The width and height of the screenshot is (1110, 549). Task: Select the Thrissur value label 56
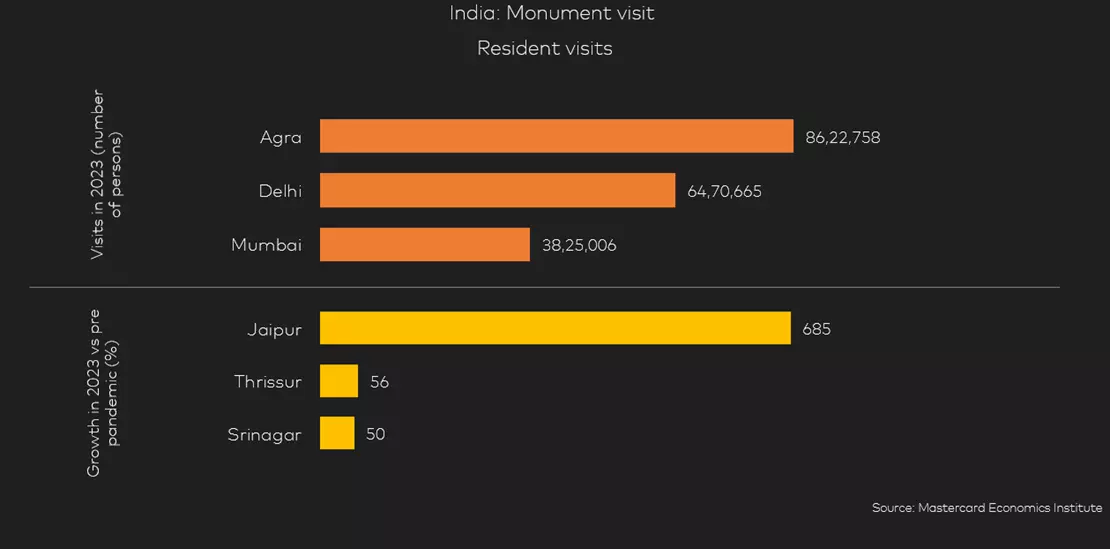379,383
